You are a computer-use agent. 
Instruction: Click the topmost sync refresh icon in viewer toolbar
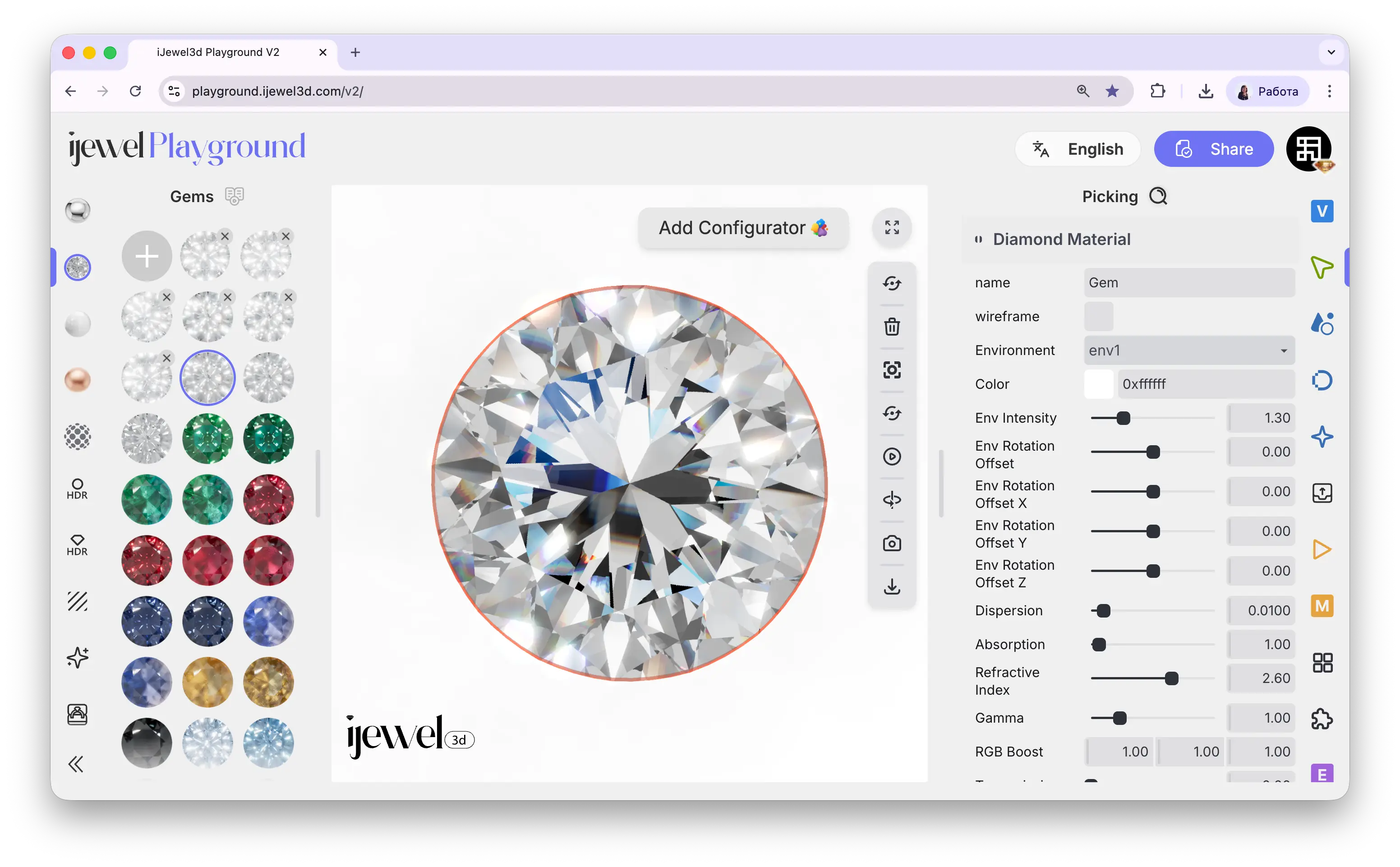click(x=892, y=283)
